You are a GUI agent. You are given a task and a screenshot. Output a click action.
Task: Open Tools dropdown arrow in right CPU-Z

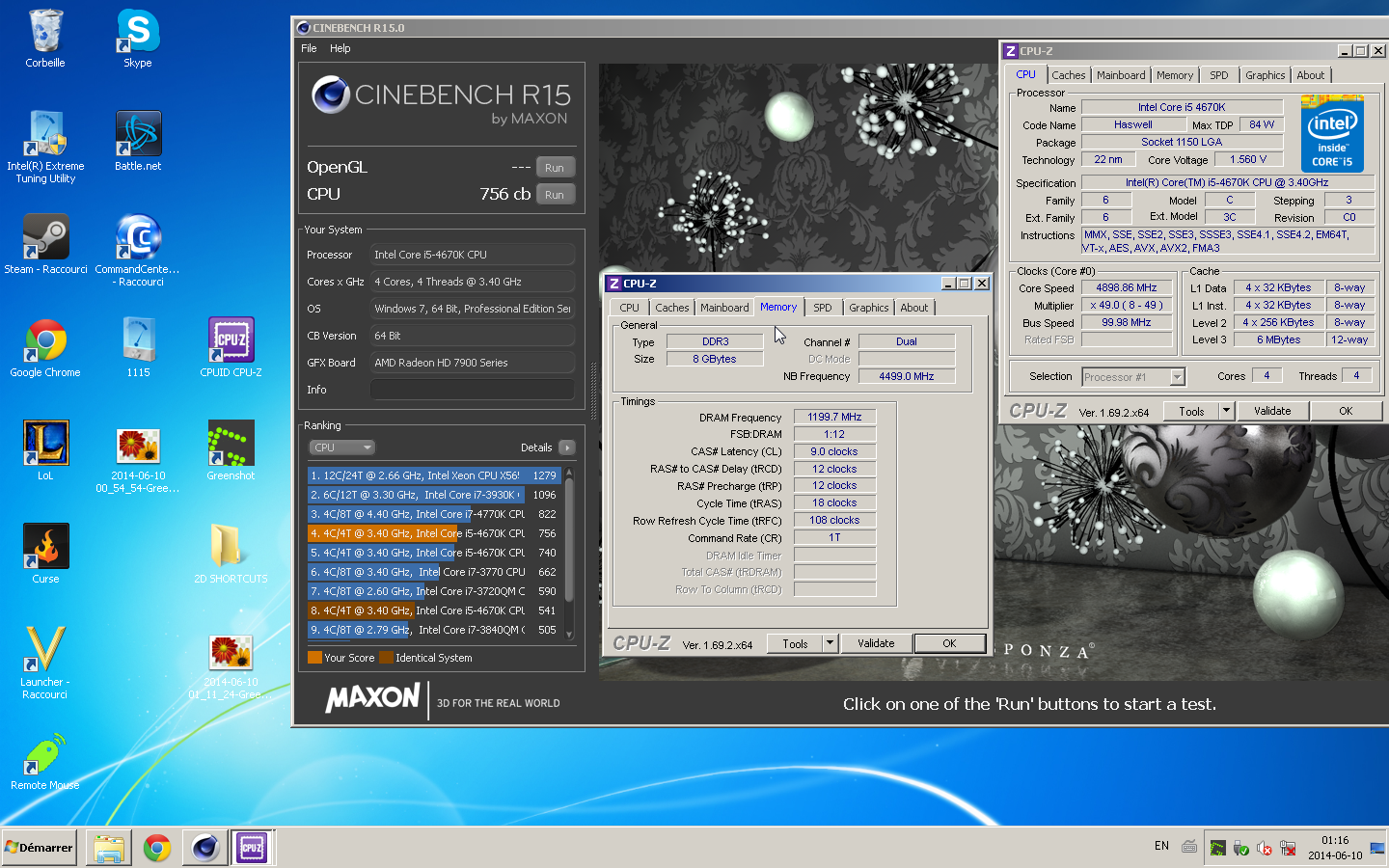(x=1226, y=411)
